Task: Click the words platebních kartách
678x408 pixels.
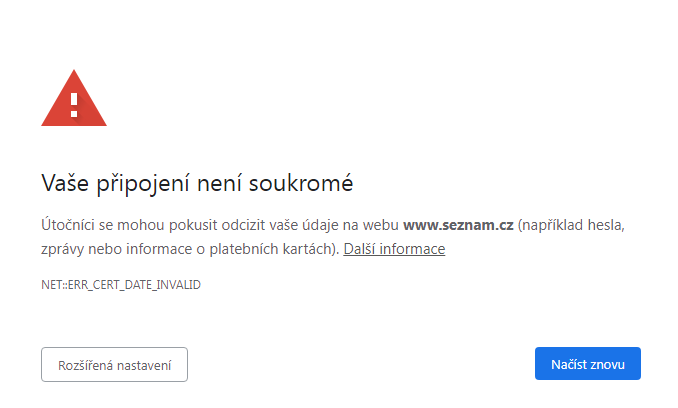Action: click(x=288, y=248)
